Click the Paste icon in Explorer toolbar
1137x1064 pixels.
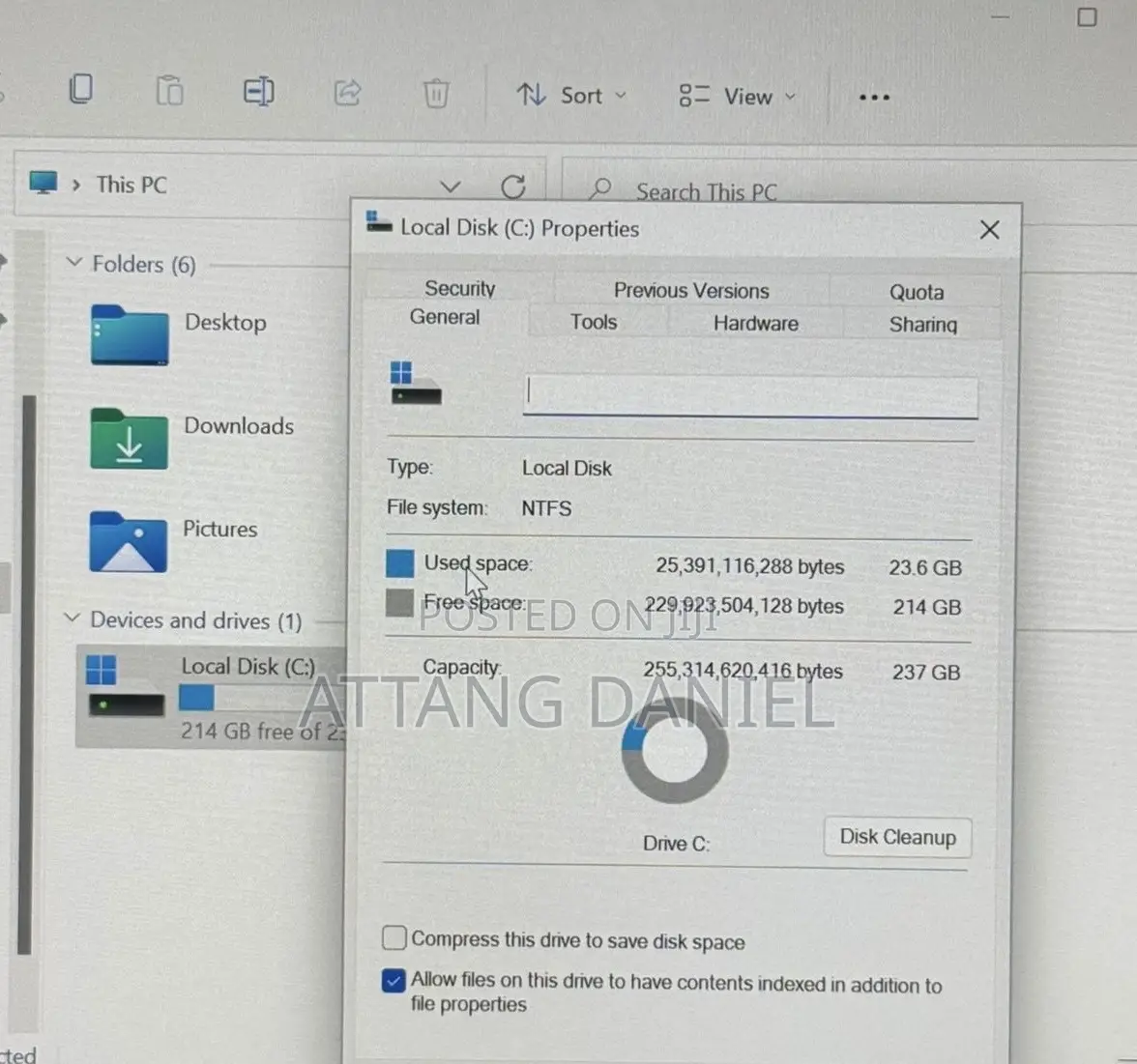[170, 91]
